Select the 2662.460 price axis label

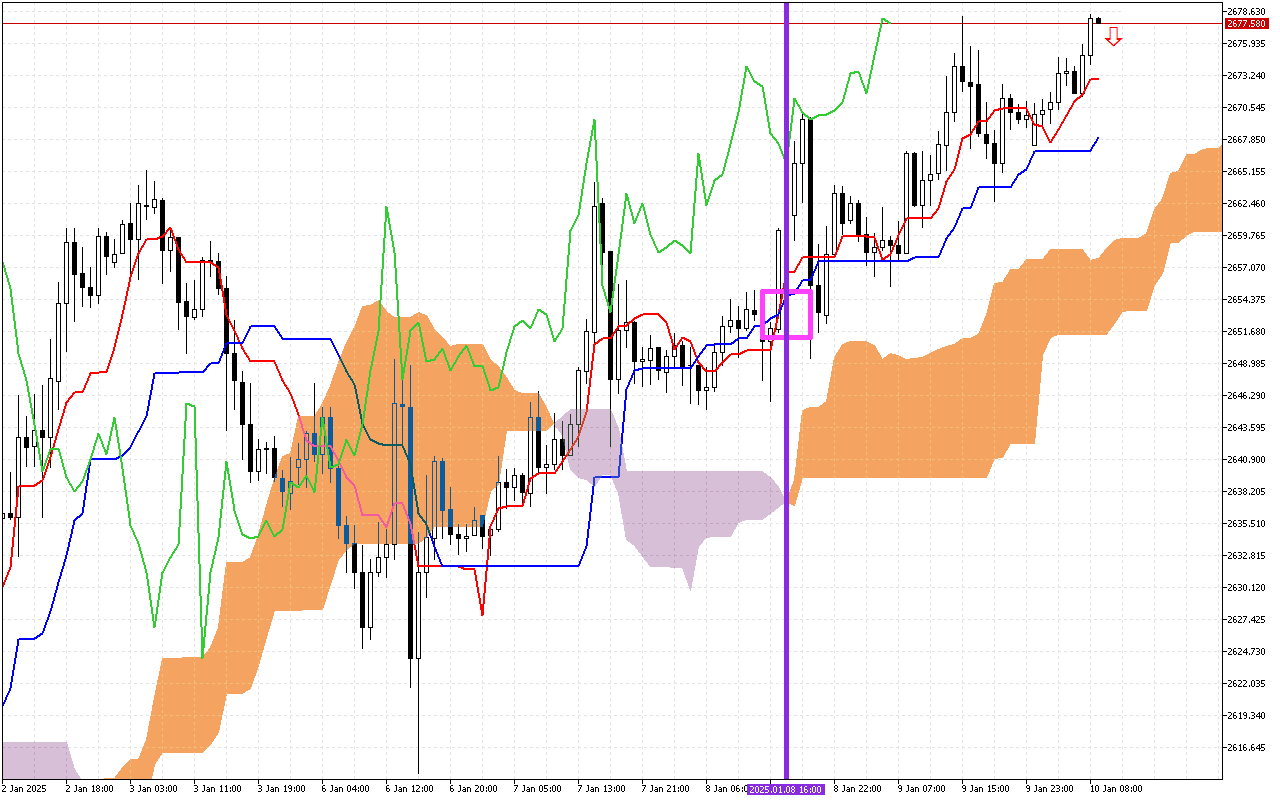[1246, 203]
